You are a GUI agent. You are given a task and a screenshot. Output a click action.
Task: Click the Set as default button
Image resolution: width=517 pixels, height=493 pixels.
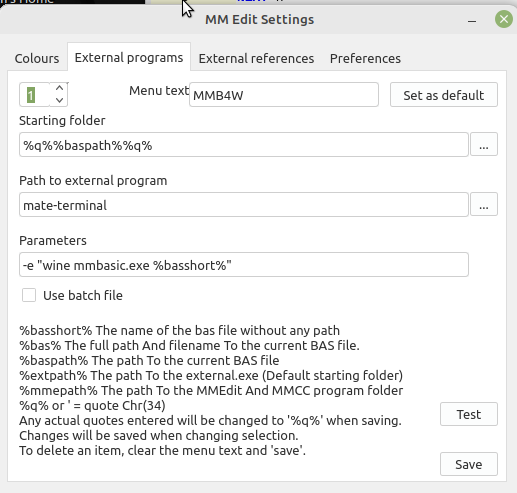[x=444, y=95]
